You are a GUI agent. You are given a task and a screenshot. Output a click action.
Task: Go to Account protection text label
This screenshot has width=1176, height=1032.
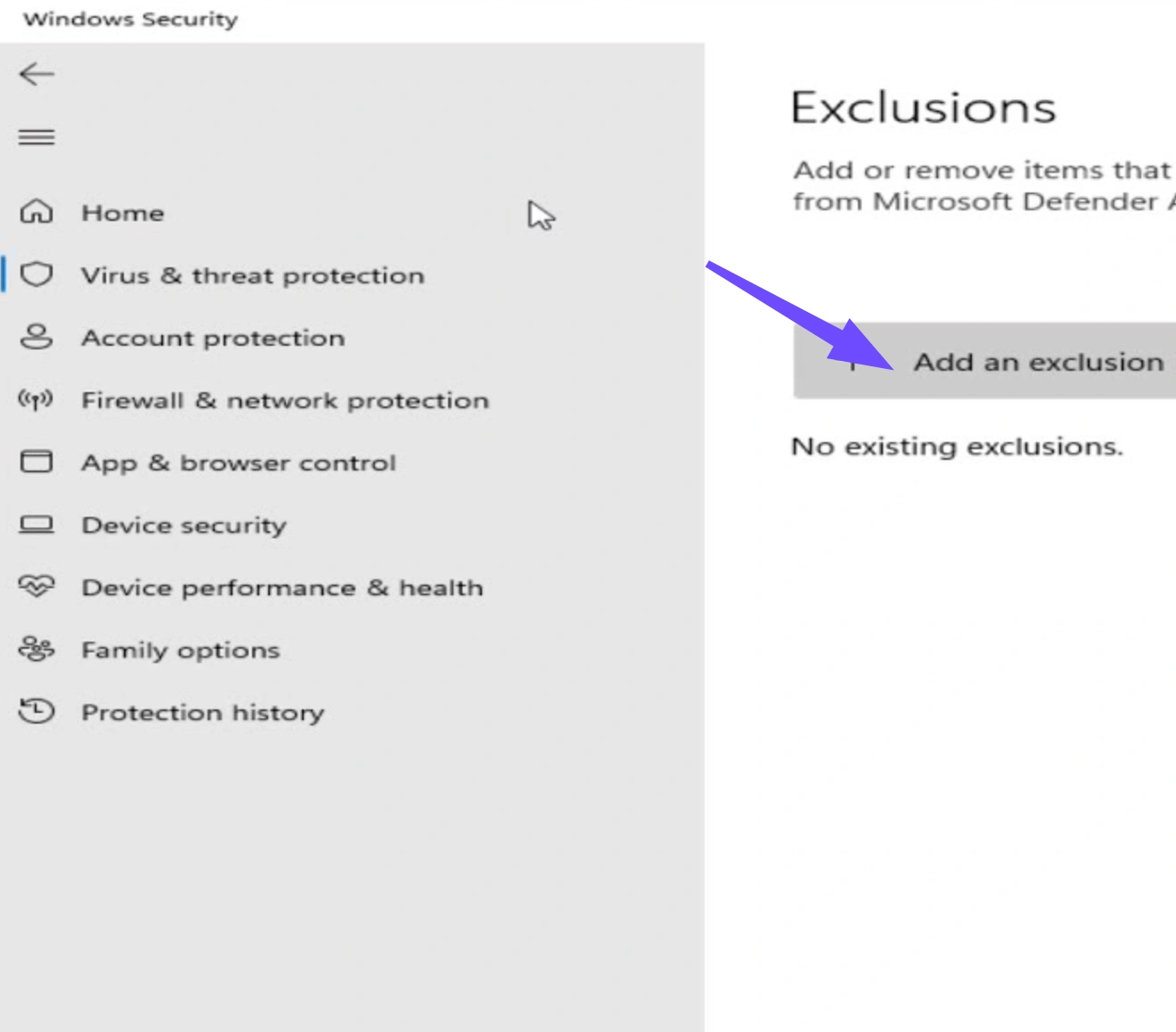213,338
